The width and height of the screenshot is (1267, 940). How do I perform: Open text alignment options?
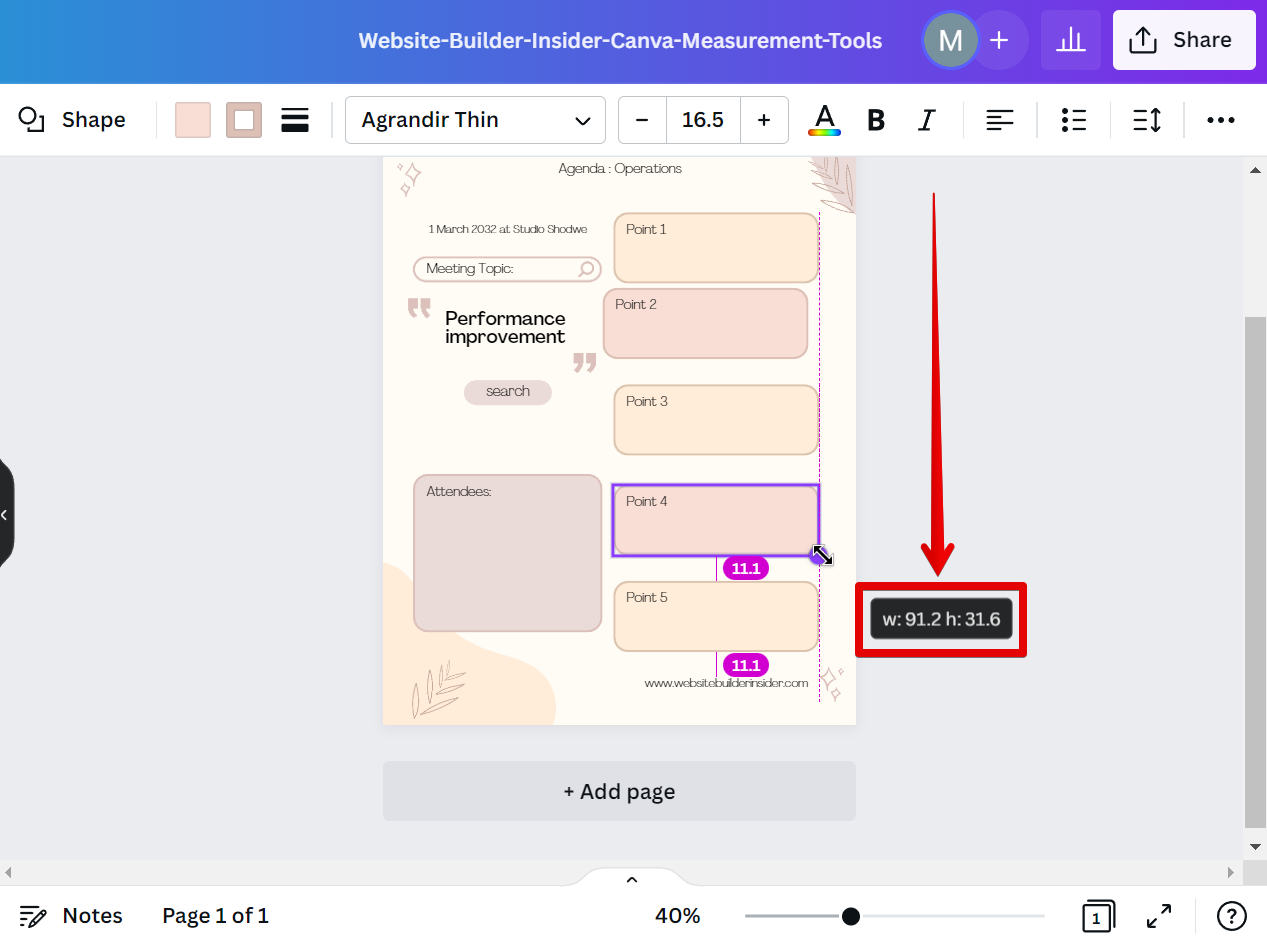[x=999, y=120]
